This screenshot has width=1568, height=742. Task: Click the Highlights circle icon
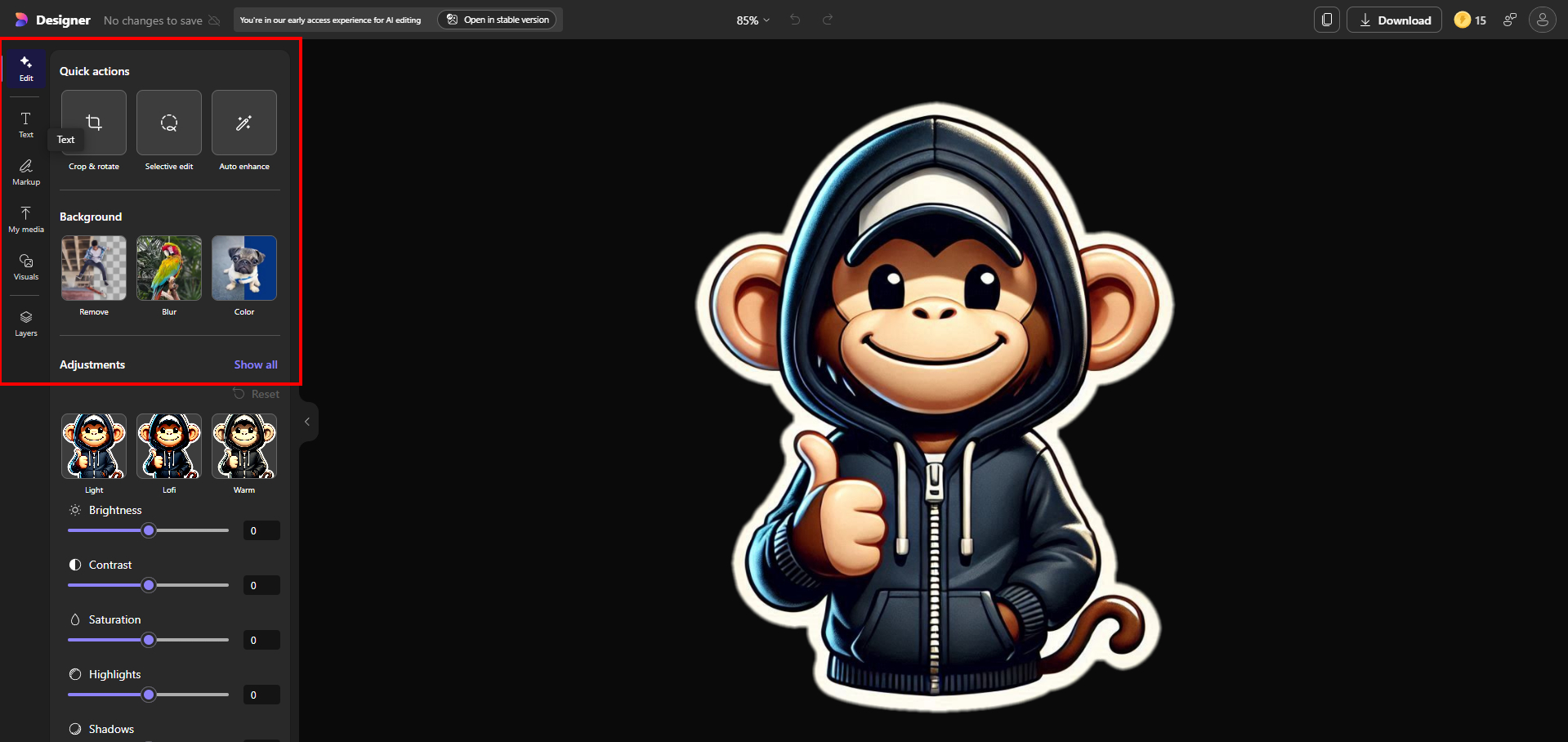coord(75,674)
